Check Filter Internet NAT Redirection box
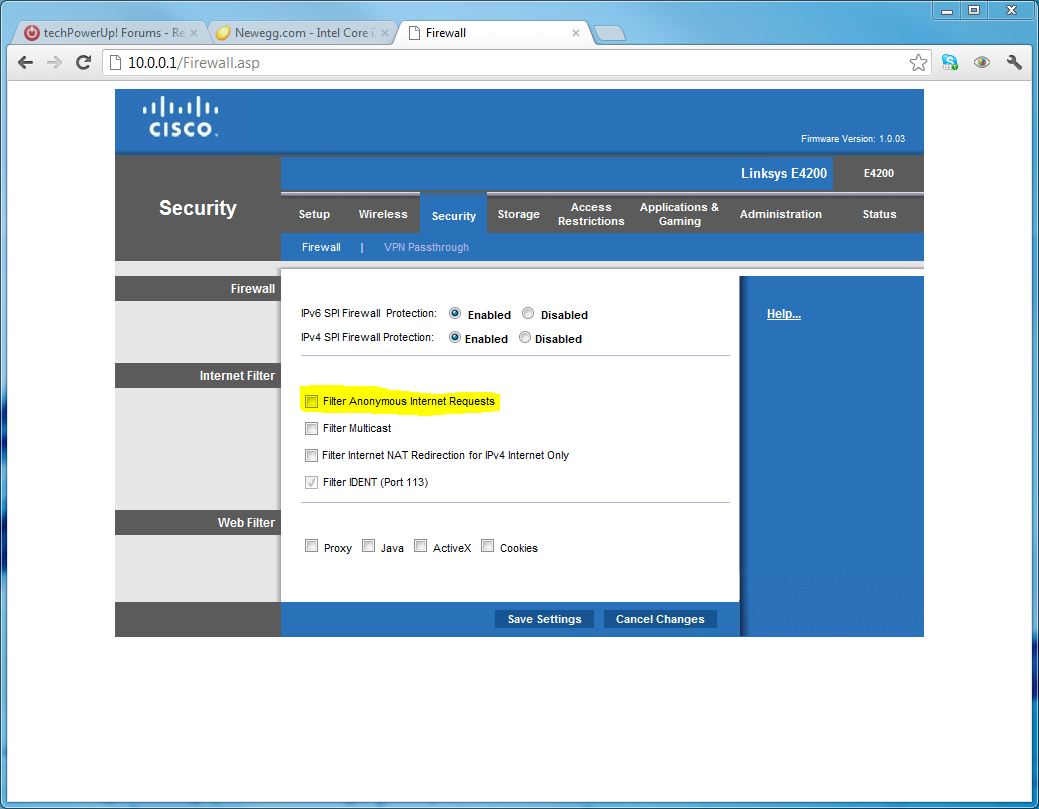 [311, 456]
